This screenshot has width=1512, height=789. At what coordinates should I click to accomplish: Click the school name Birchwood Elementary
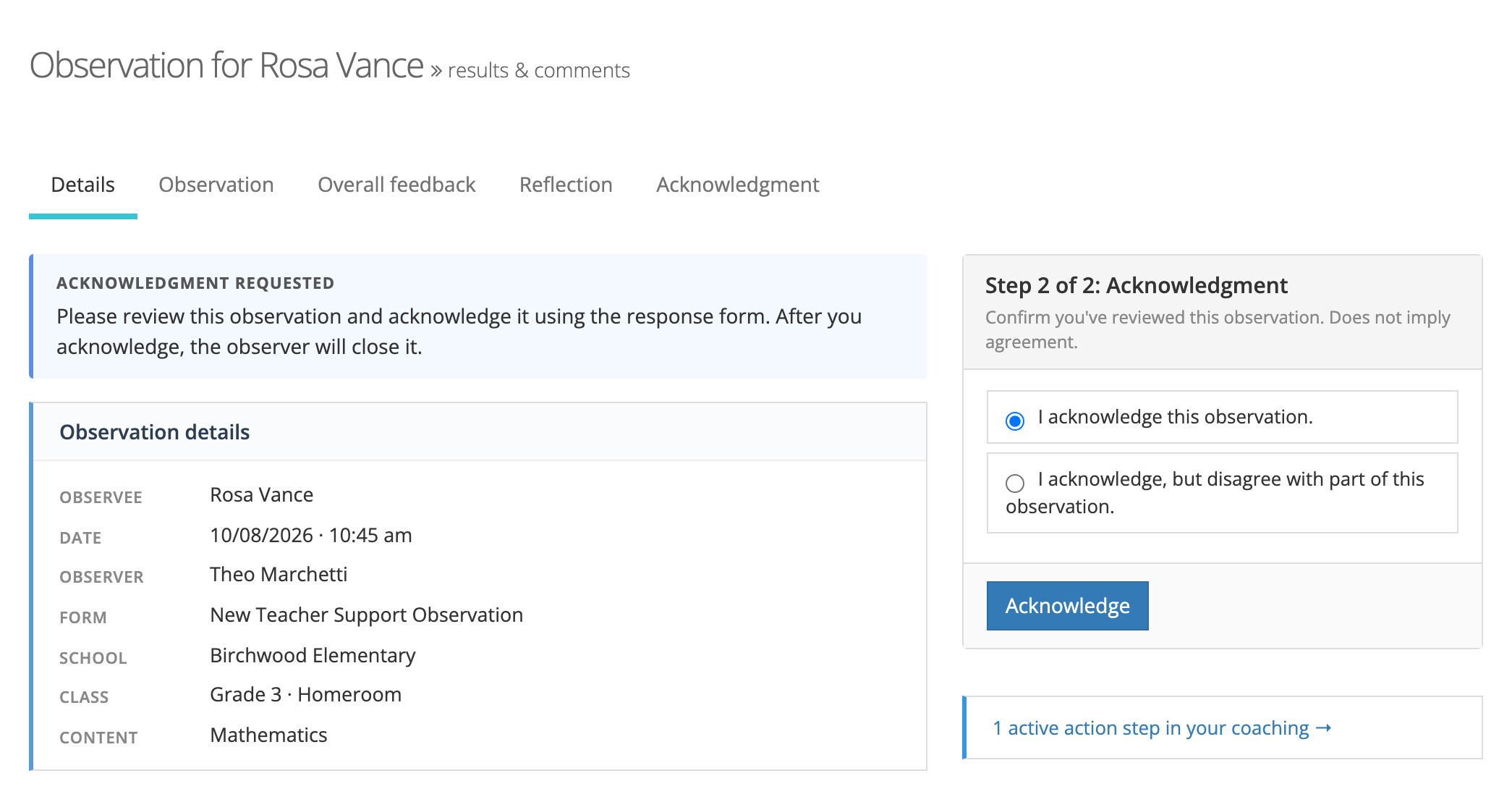point(313,655)
